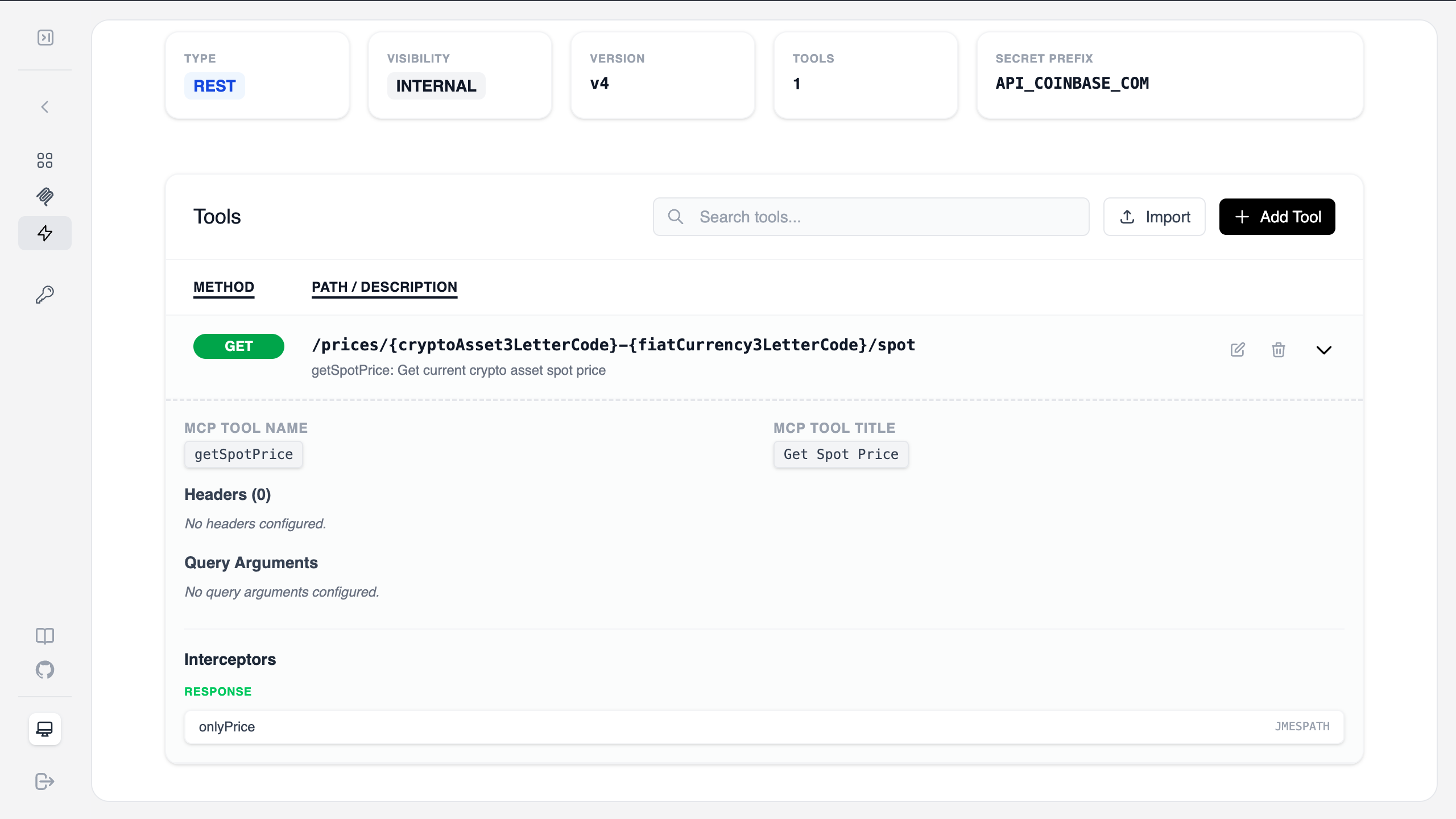
Task: Click the Import button
Action: 1154,217
